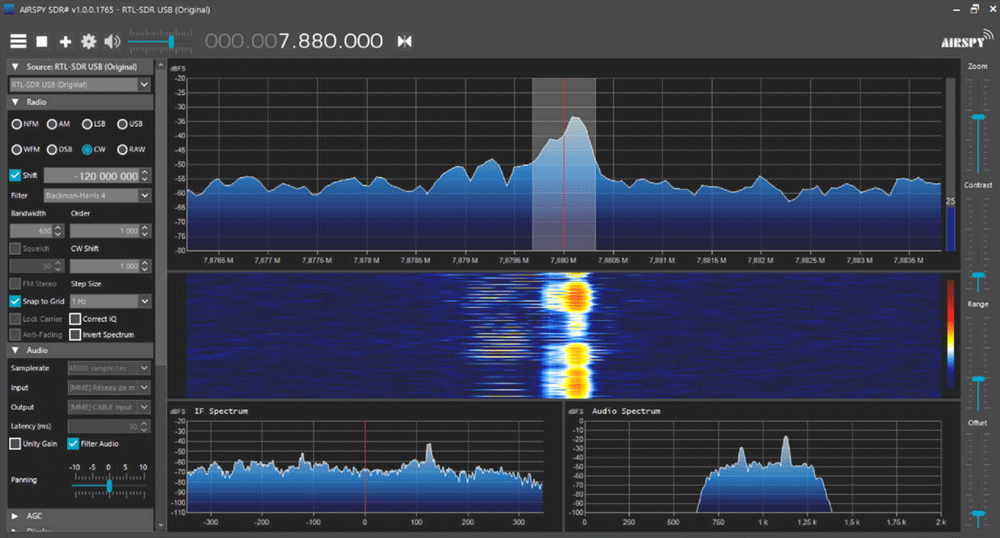Click the Latency (ms) value field
This screenshot has height=538, width=1000.
[x=103, y=426]
